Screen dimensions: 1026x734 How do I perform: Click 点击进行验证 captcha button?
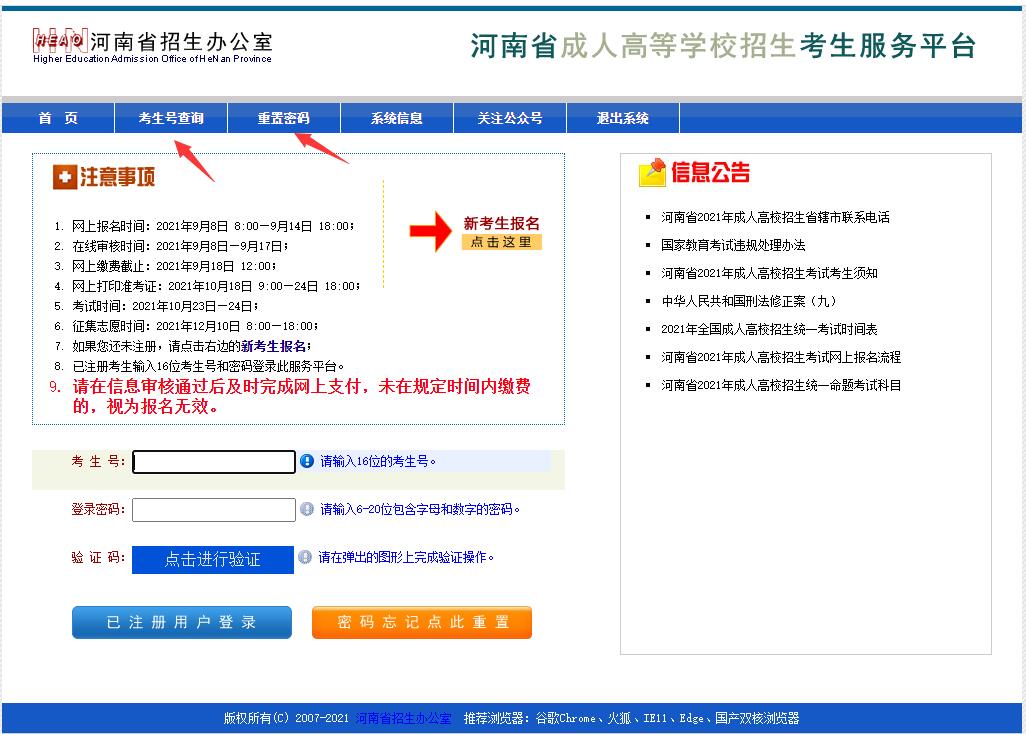pos(213,559)
